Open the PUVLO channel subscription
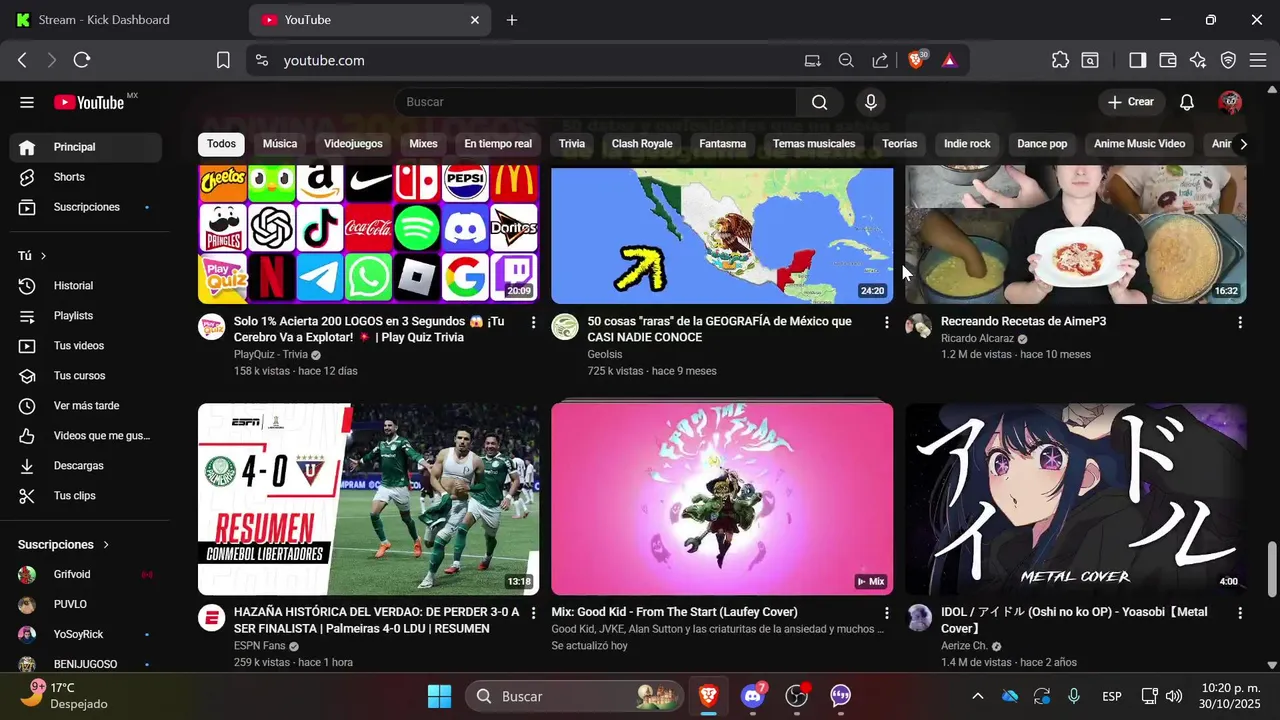The image size is (1280, 720). [x=86, y=605]
